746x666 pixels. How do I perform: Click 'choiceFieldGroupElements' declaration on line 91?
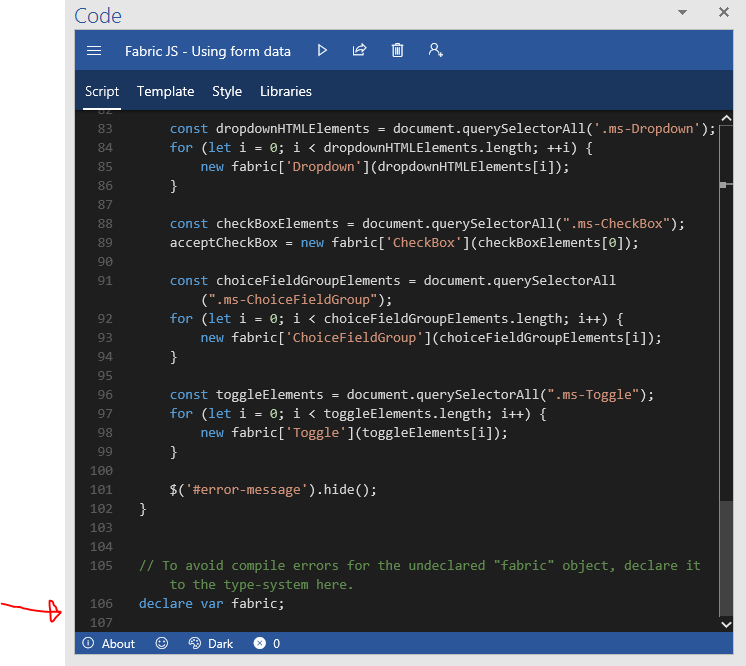click(x=308, y=281)
